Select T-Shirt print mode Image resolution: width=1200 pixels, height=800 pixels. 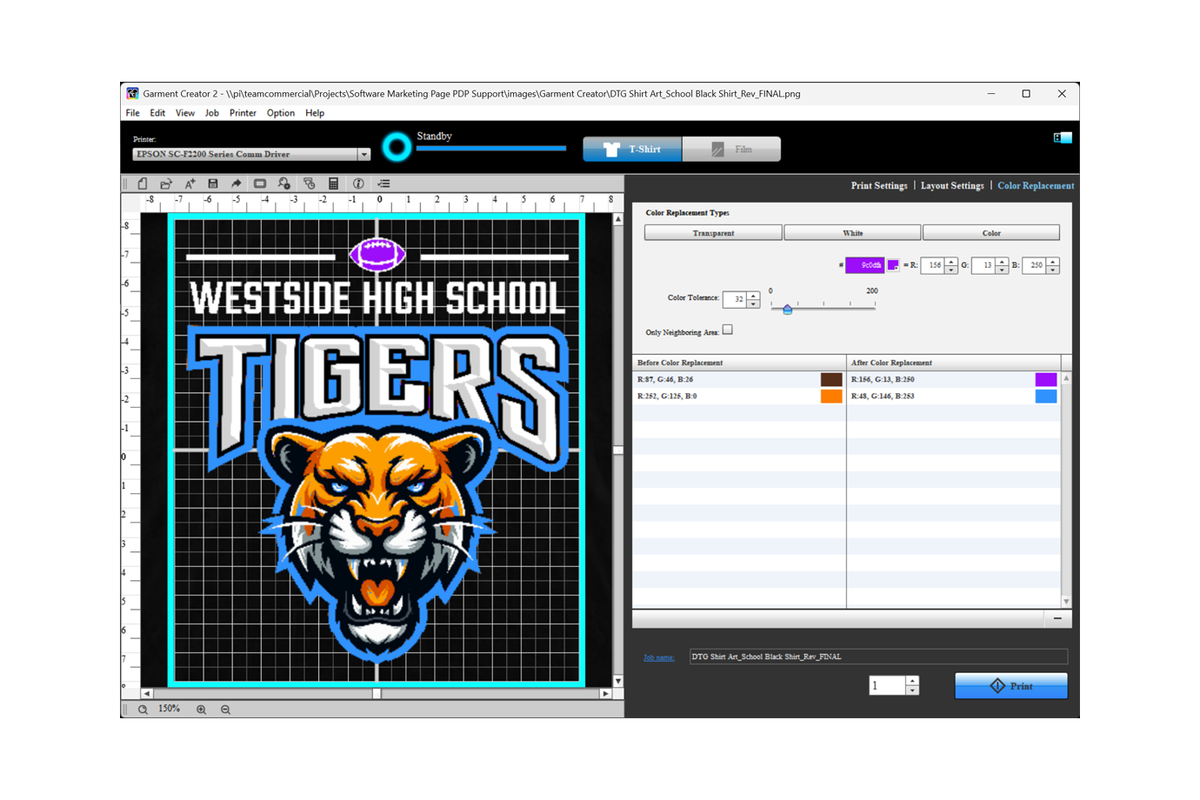[x=633, y=149]
